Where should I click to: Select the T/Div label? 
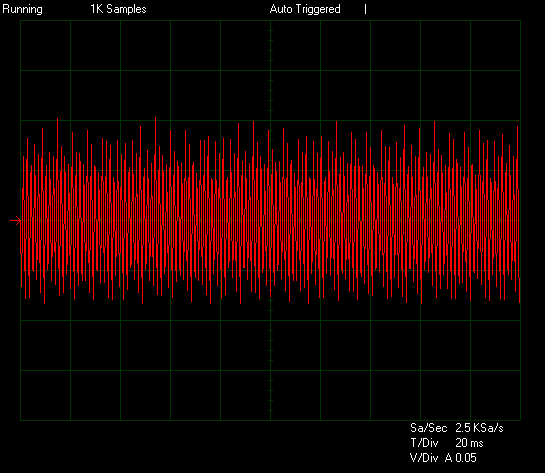(424, 443)
